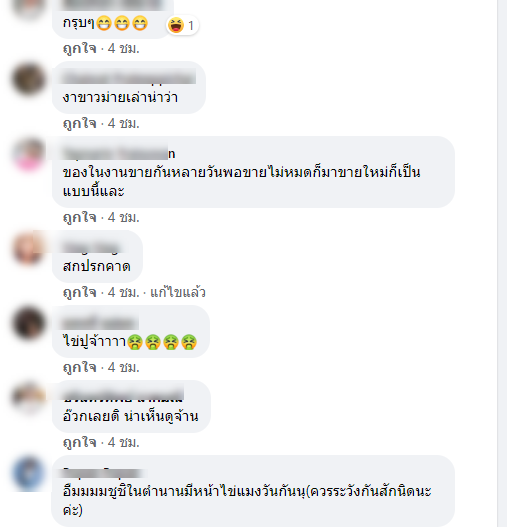Like the งาขาวม่ายเล่าน่าว่า comment
Viewport: 507px width, 527px height.
(80, 124)
